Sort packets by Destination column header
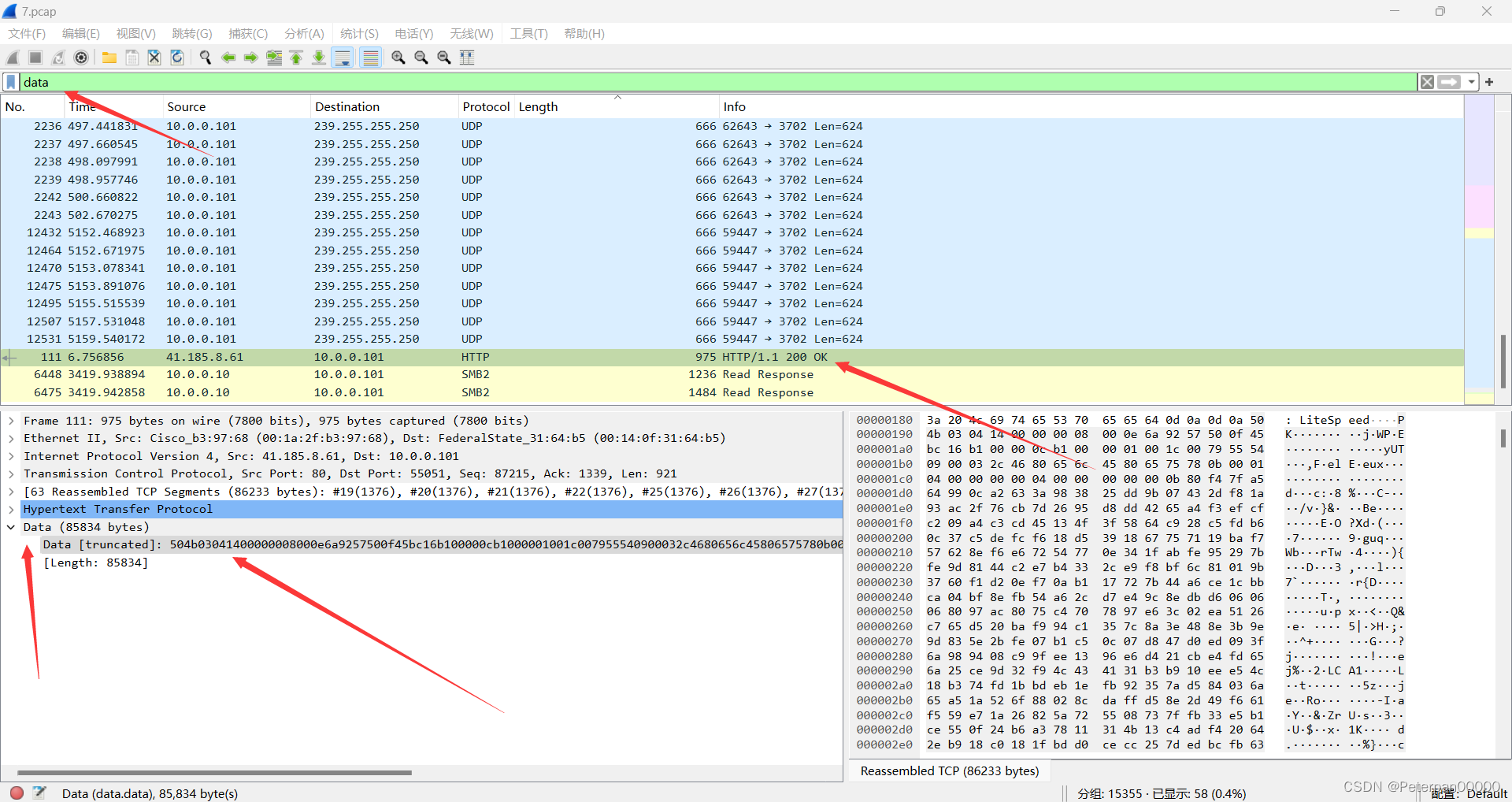The width and height of the screenshot is (1512, 802). click(384, 107)
